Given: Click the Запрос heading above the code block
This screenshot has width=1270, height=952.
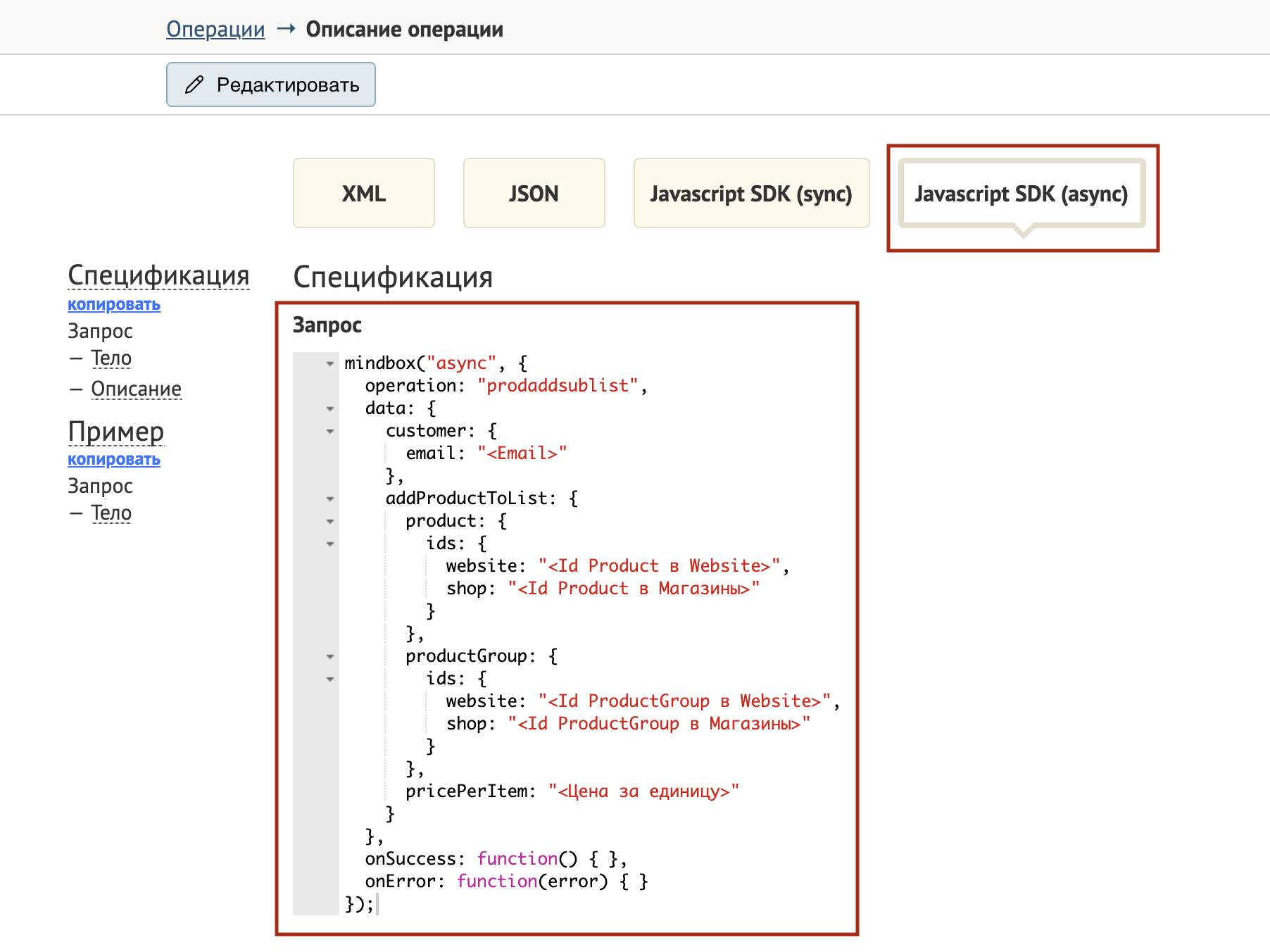Looking at the screenshot, I should 327,325.
